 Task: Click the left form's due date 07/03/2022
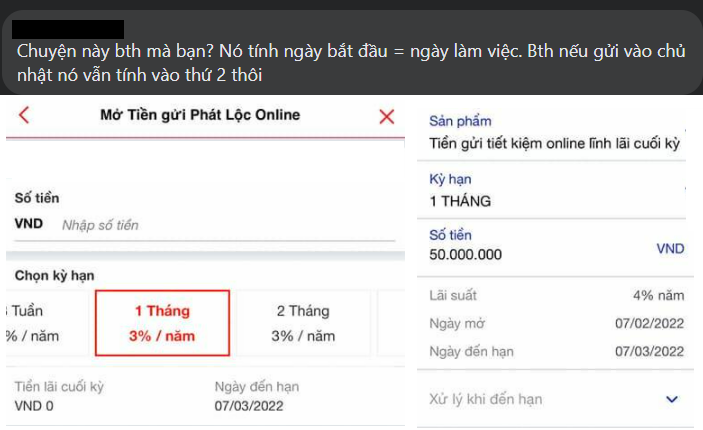[x=249, y=406]
